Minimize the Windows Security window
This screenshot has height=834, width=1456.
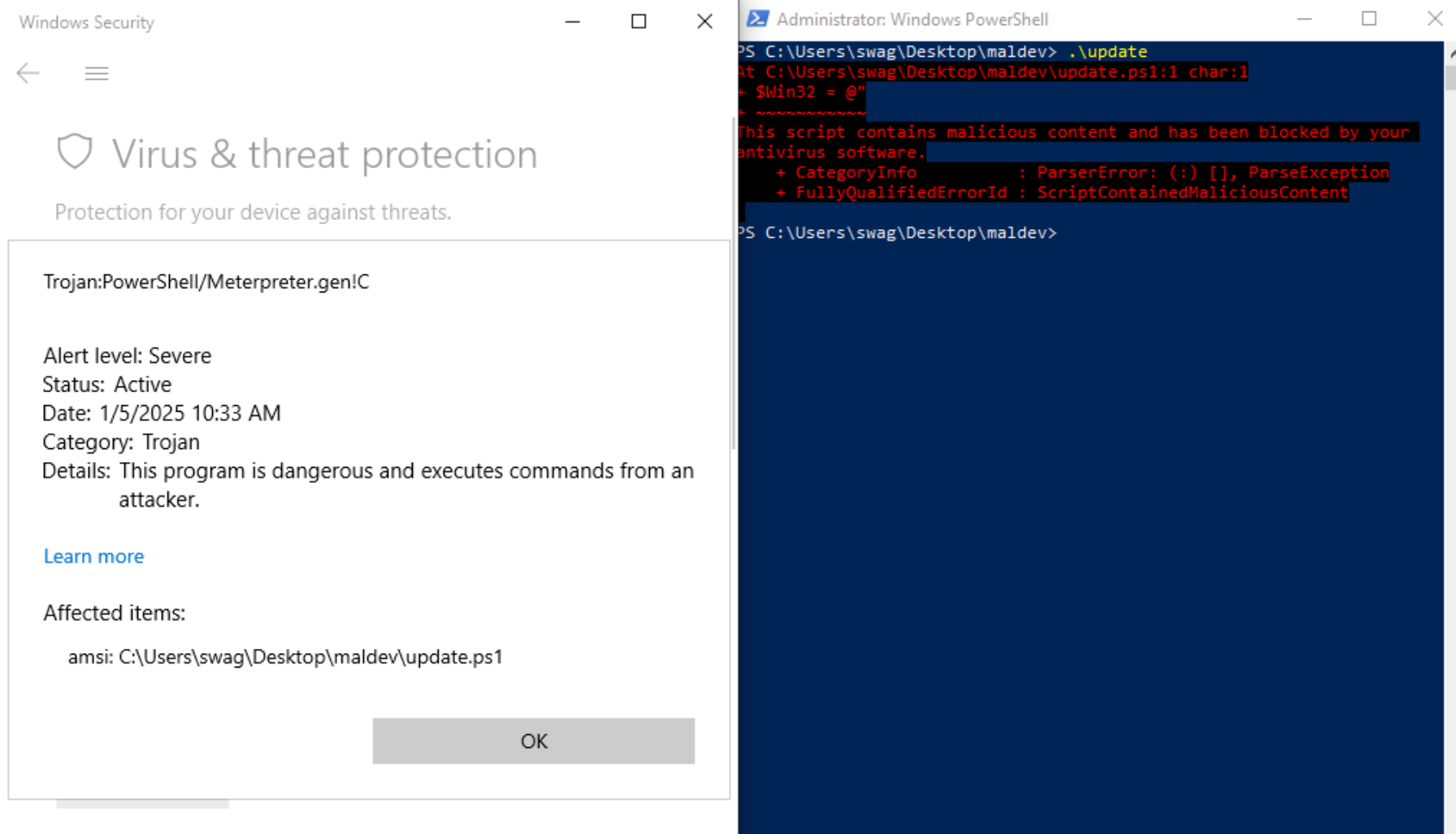click(x=573, y=22)
